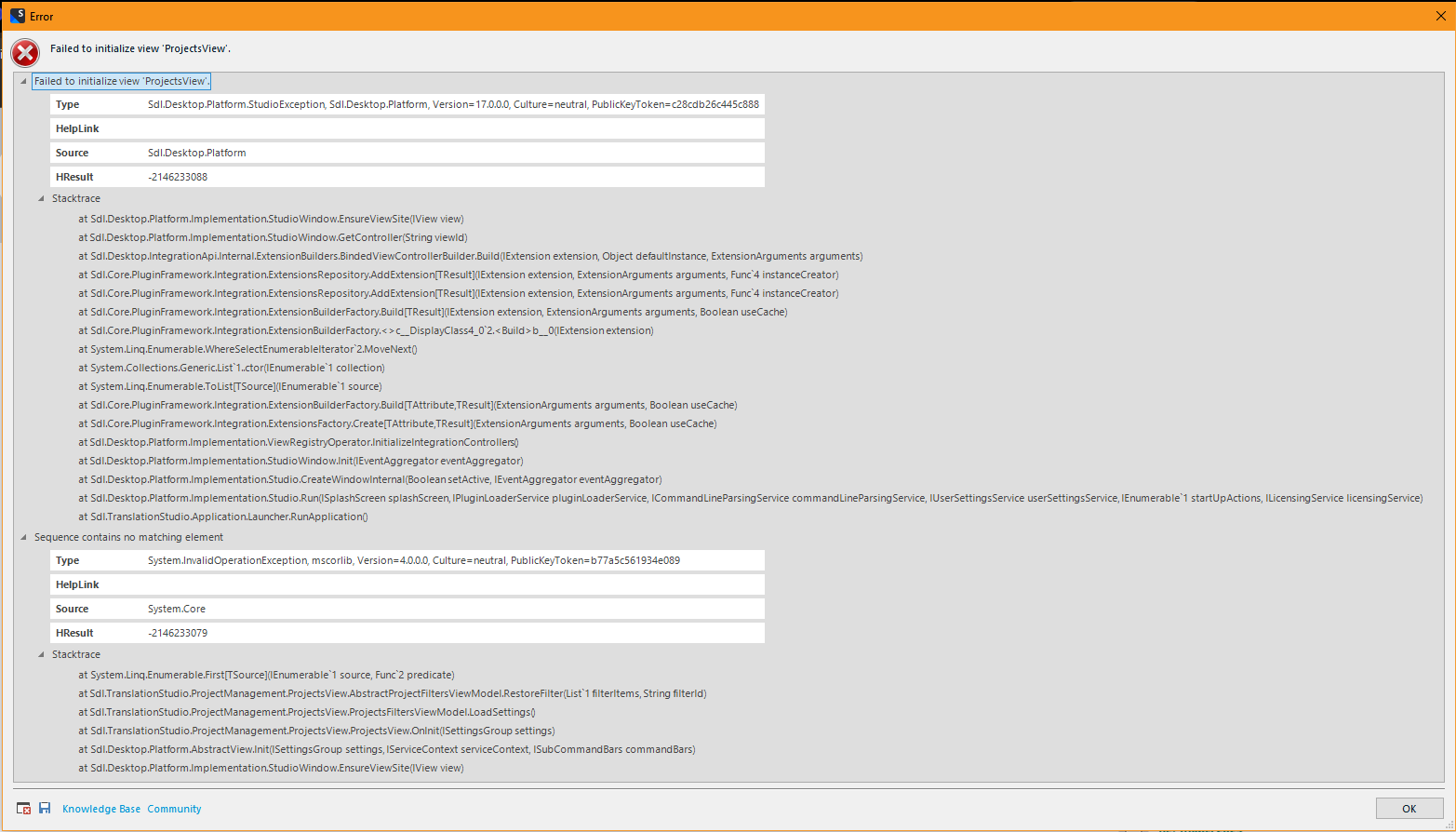This screenshot has height=832, width=1456.
Task: Click the empty HelpLink field of StudioException
Action: (x=407, y=128)
